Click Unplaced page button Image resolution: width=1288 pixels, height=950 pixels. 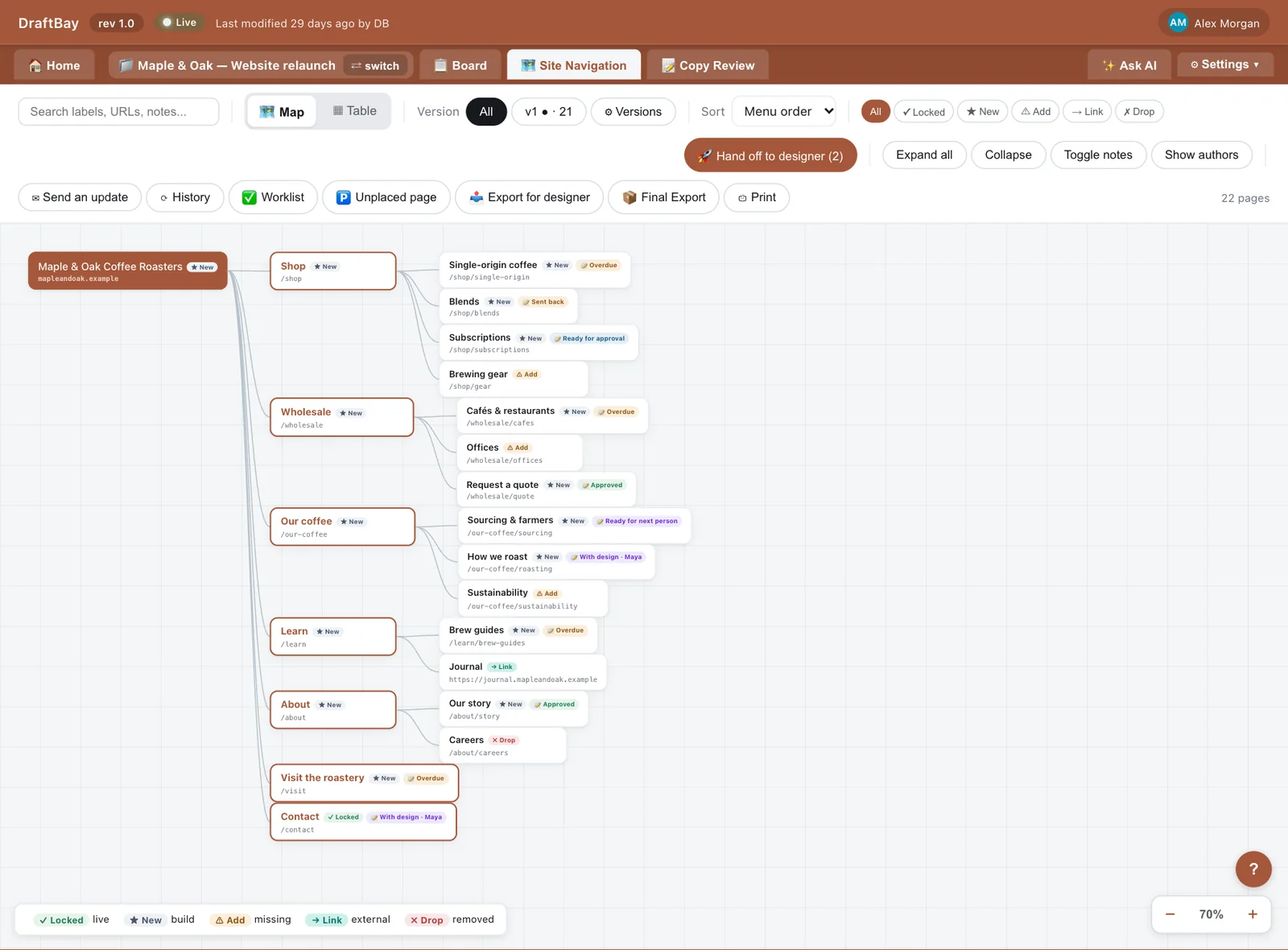click(386, 197)
